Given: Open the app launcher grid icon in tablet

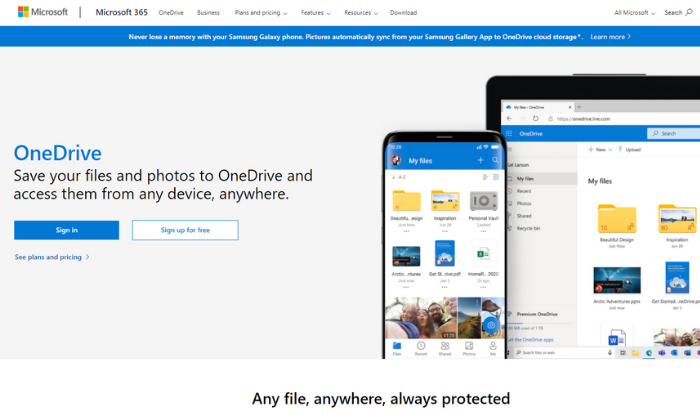Looking at the screenshot, I should [x=509, y=133].
